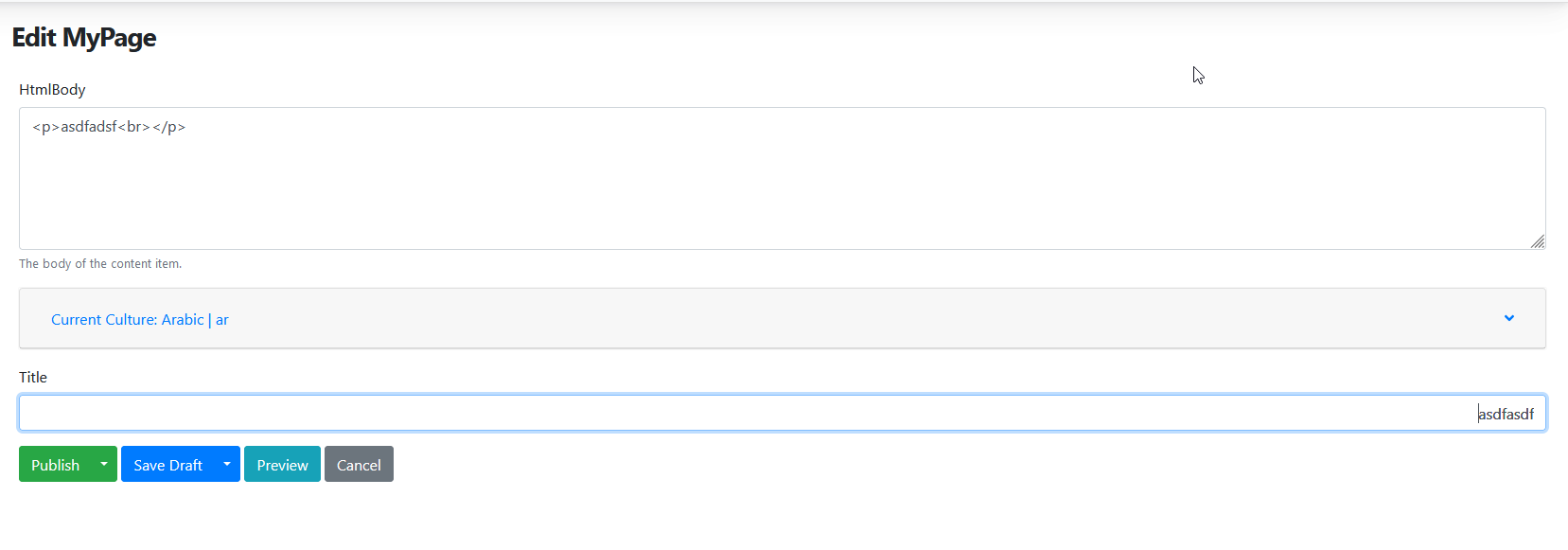
Task: Click the body content help text
Action: (x=100, y=263)
